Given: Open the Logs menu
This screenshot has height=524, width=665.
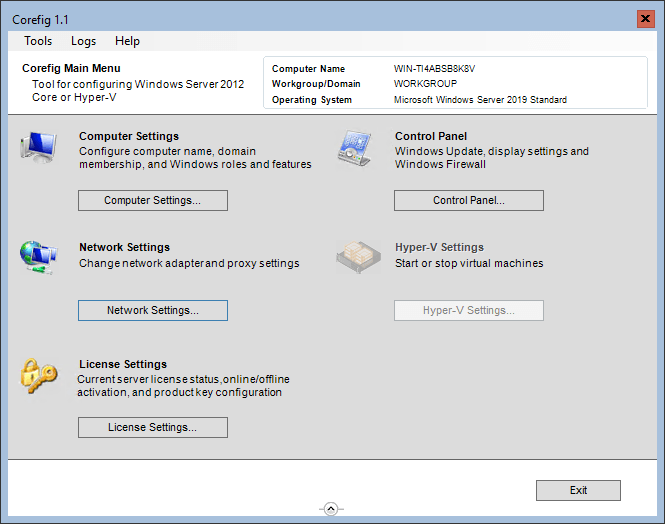Looking at the screenshot, I should tap(83, 41).
